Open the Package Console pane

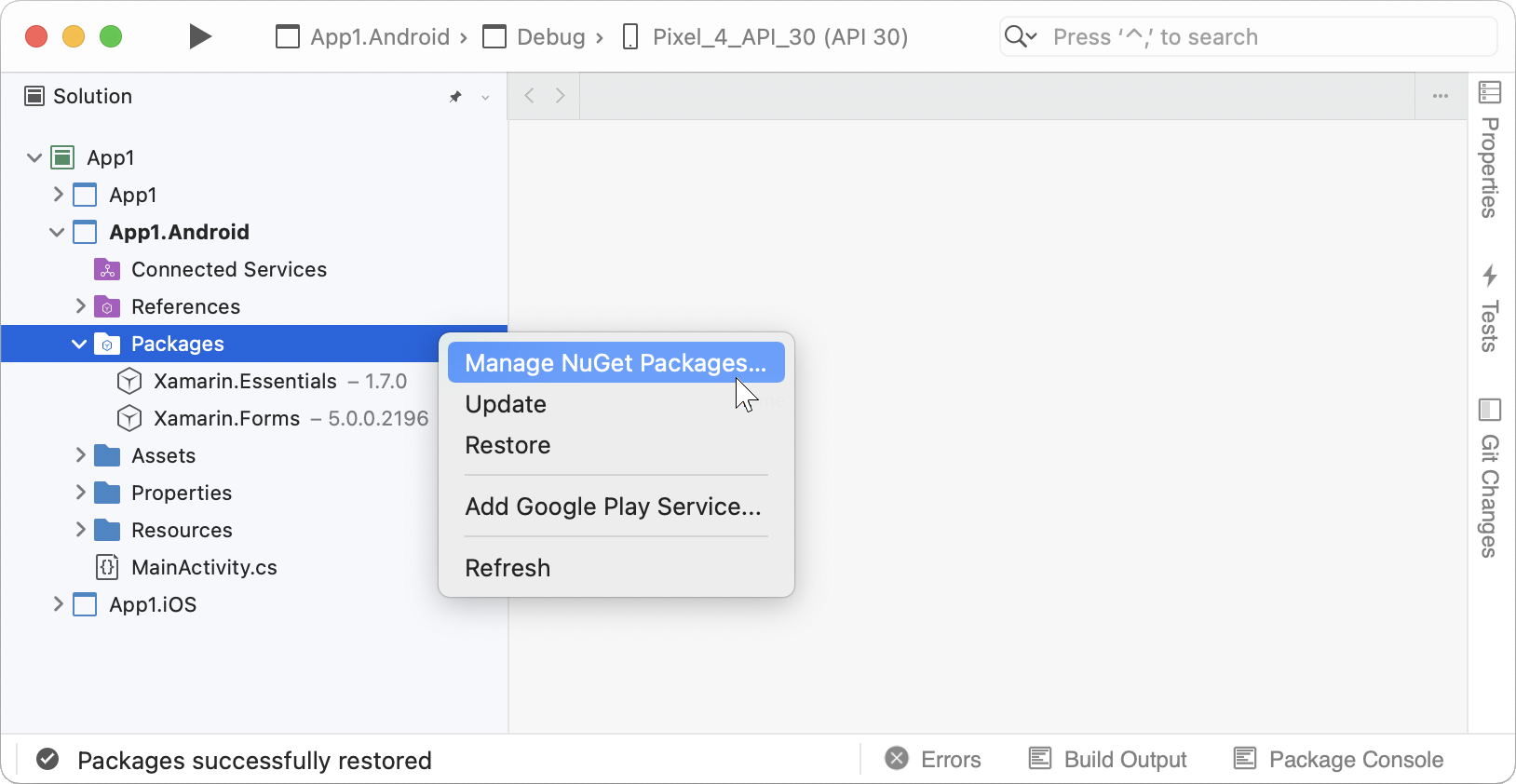tap(1338, 759)
